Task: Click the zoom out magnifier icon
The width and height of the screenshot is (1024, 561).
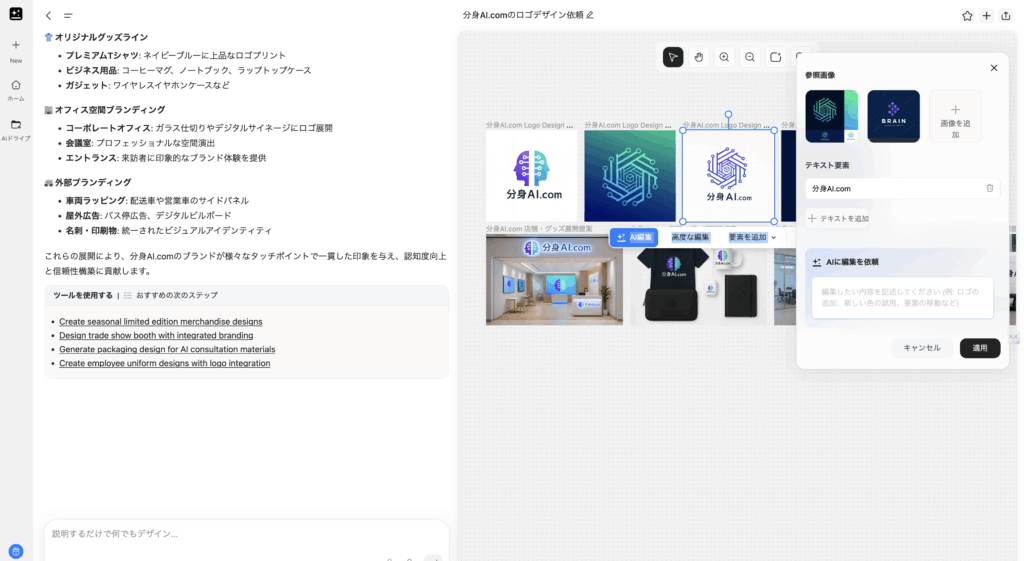Action: coord(750,57)
